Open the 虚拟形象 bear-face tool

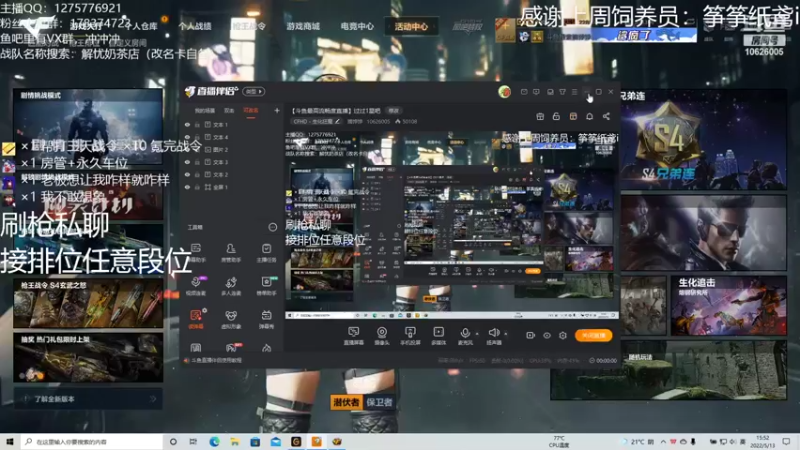231,319
